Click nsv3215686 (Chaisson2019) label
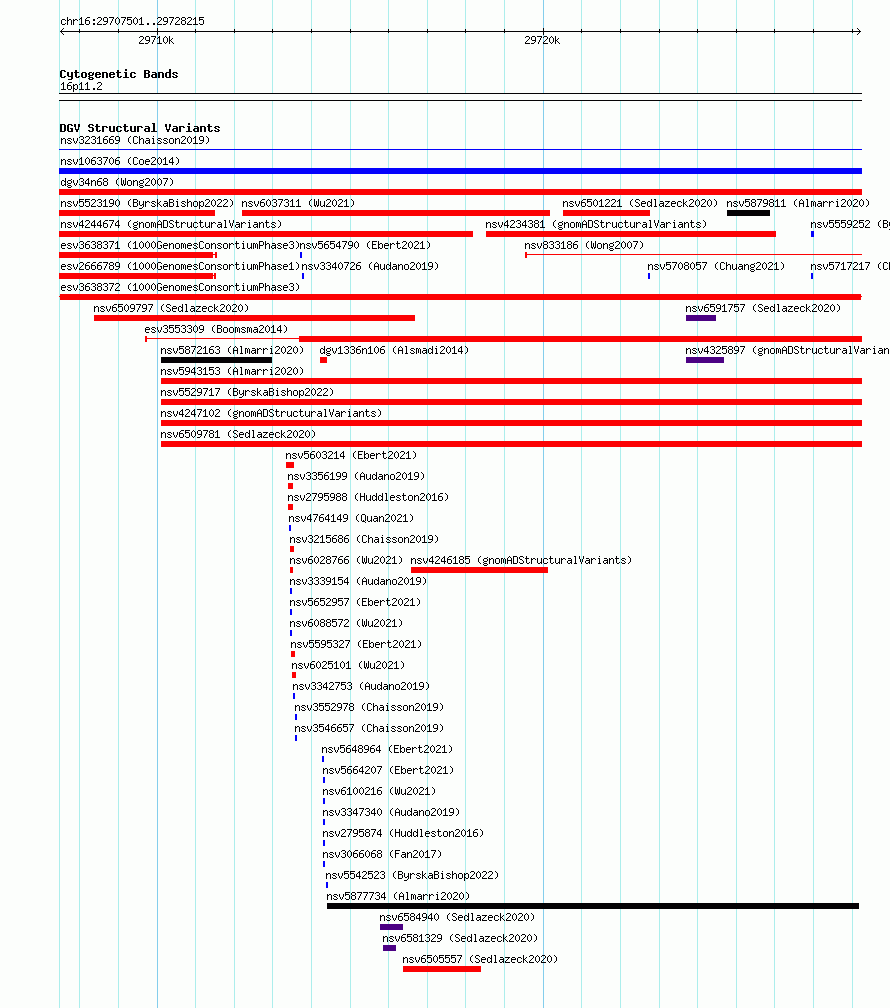890x1008 pixels. coord(364,539)
